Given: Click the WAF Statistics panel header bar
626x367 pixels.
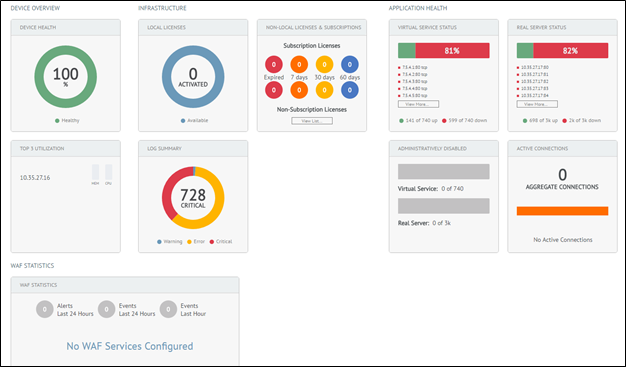Looking at the screenshot, I should pos(125,285).
